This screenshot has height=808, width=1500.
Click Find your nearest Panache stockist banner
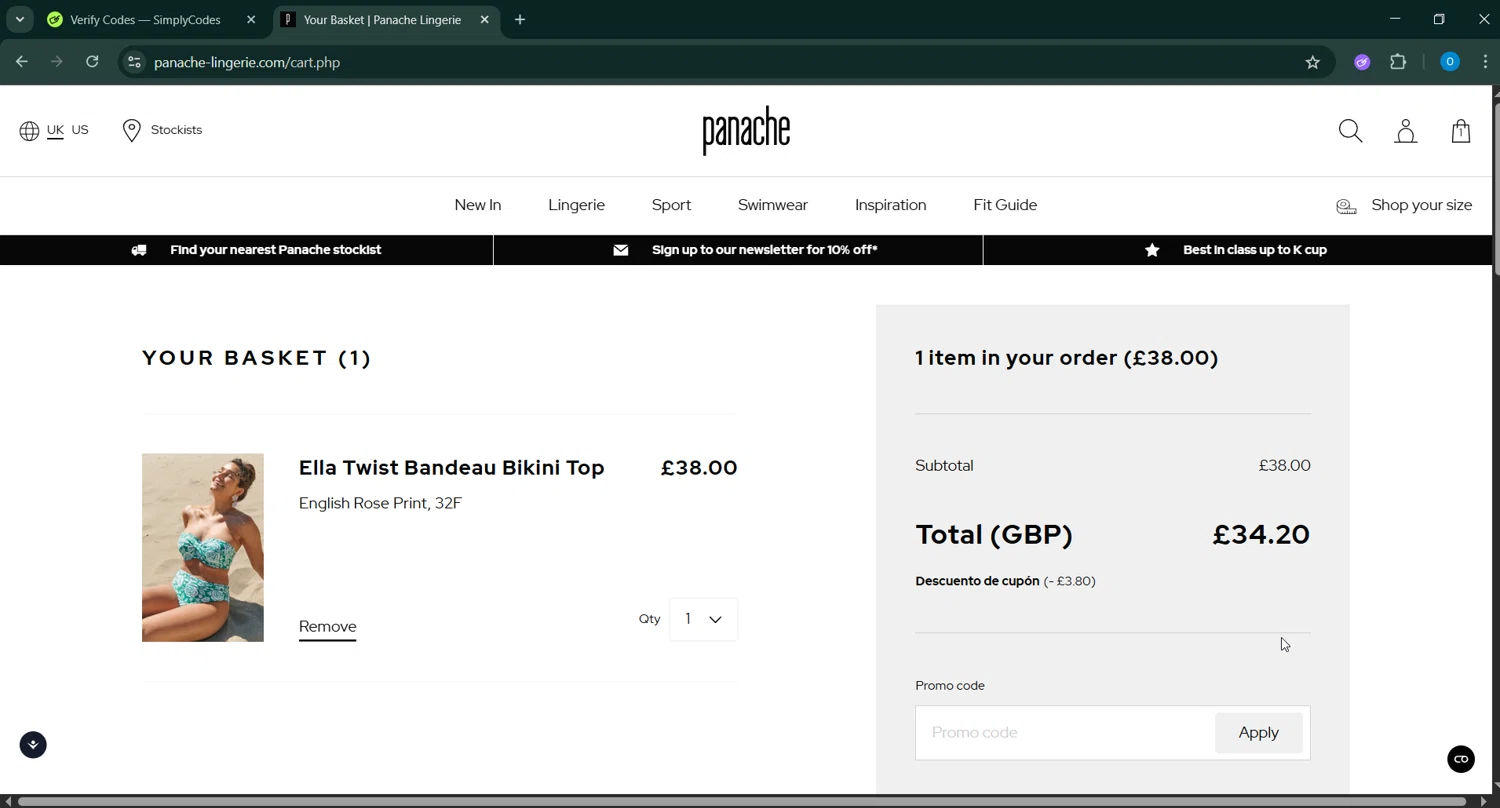[275, 250]
